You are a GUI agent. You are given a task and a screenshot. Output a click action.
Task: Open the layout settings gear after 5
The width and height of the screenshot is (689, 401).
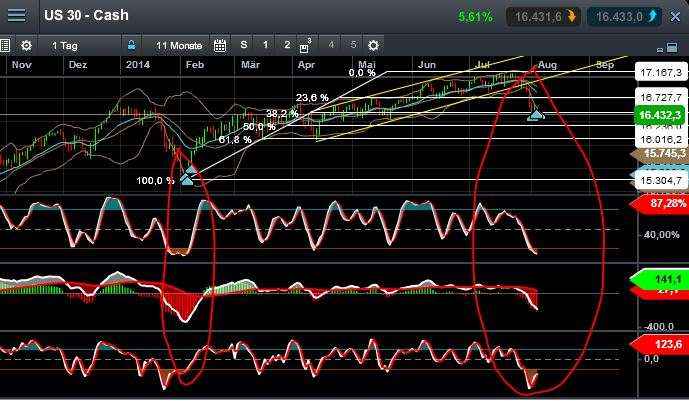(x=373, y=45)
